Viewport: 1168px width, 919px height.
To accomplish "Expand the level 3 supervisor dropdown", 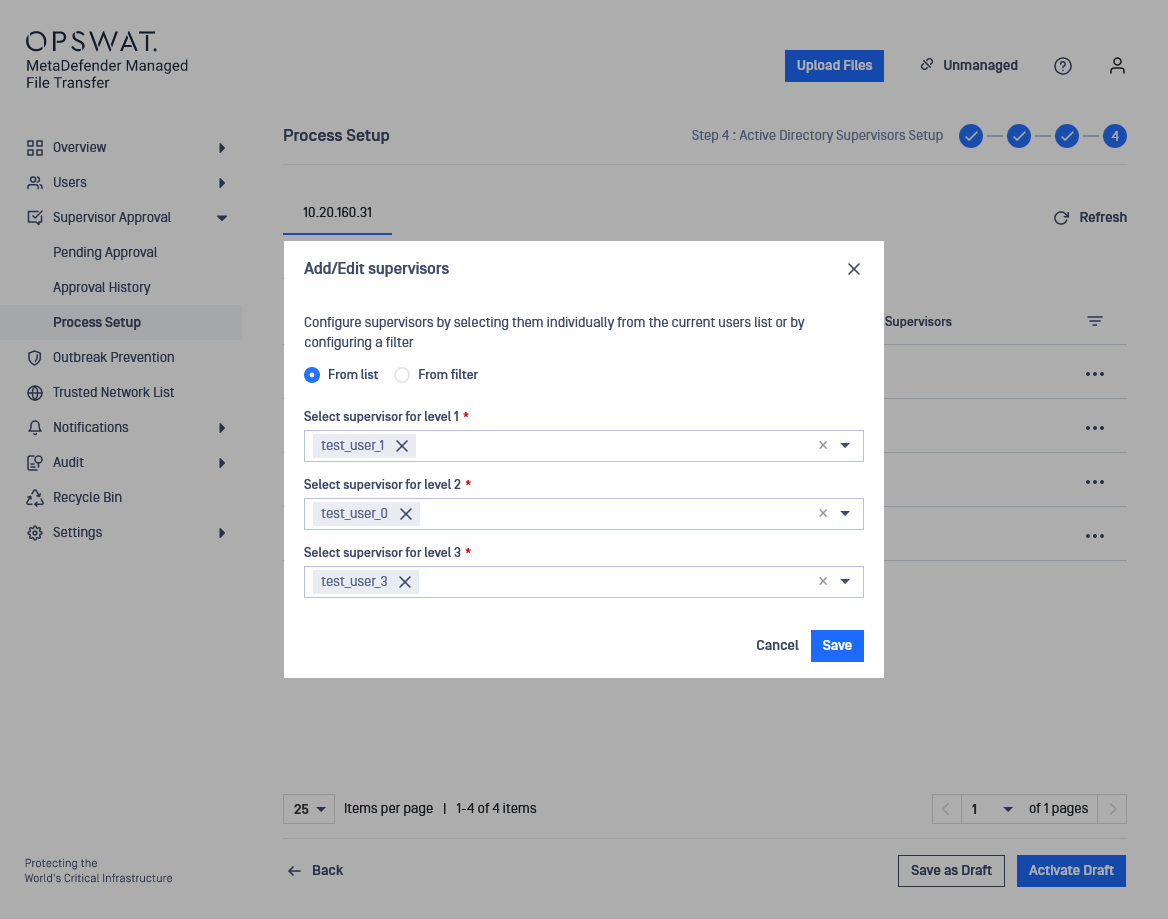I will coord(845,582).
